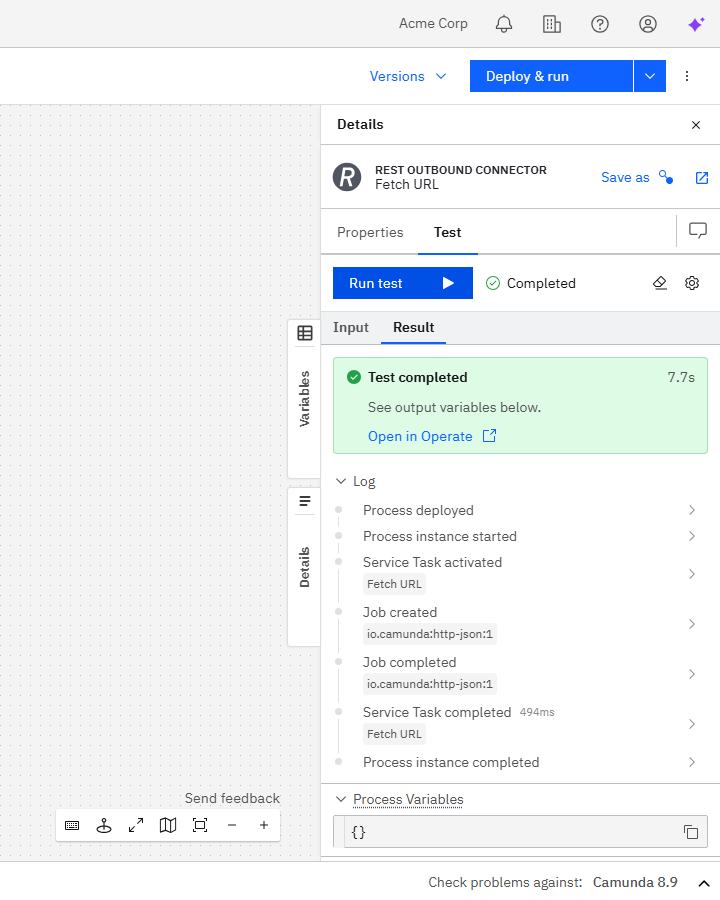Open the Versions dropdown
The width and height of the screenshot is (720, 900).
[408, 76]
